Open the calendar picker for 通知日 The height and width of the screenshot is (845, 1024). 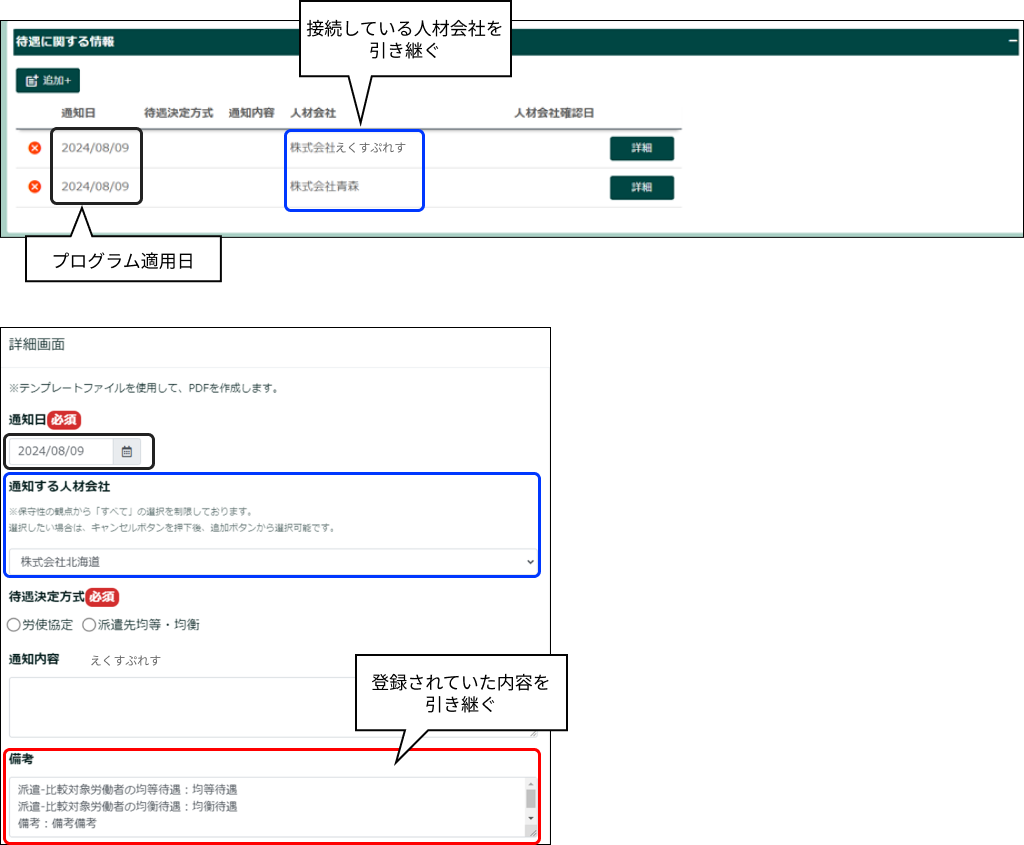(x=127, y=451)
